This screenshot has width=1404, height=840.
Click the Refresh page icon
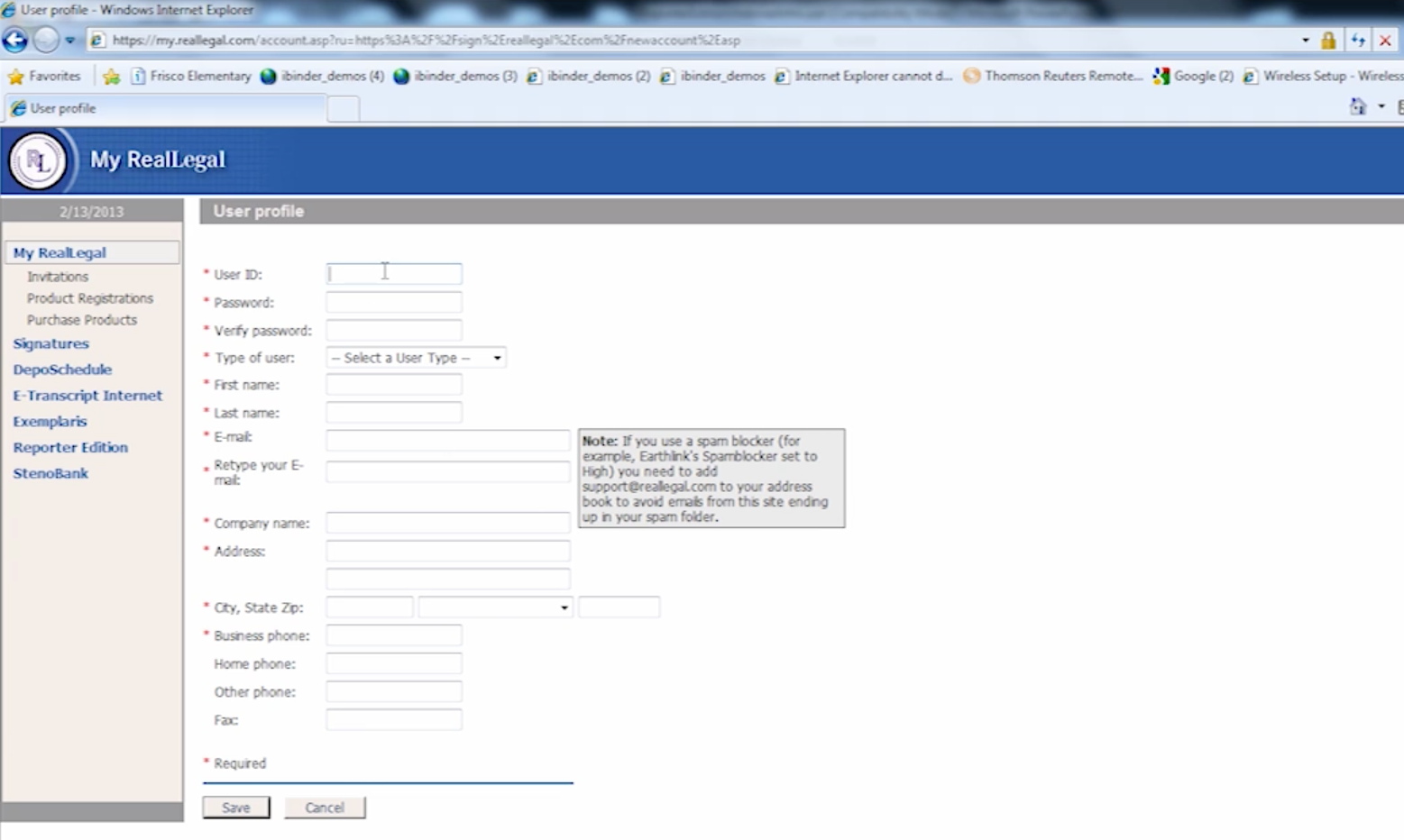[1357, 41]
